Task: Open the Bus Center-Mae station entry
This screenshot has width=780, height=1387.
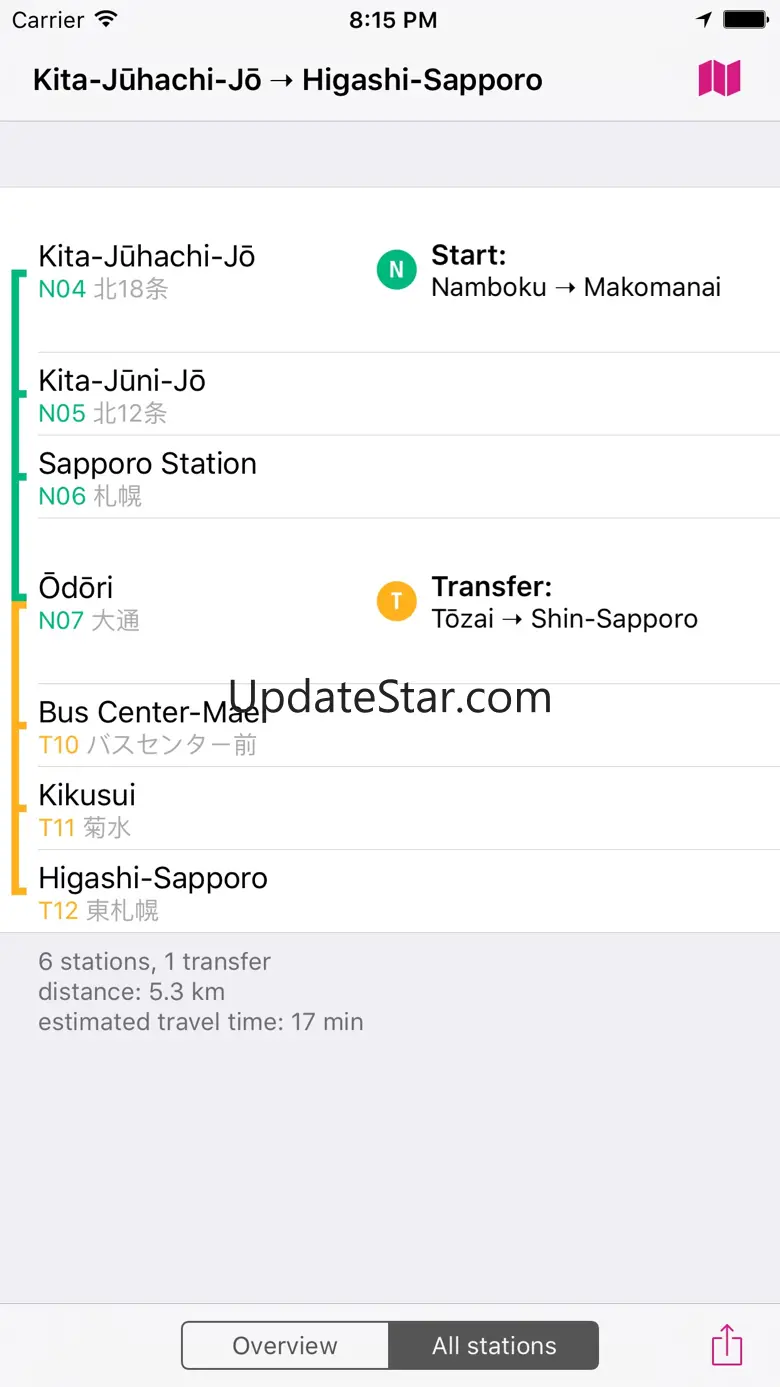Action: [150, 727]
